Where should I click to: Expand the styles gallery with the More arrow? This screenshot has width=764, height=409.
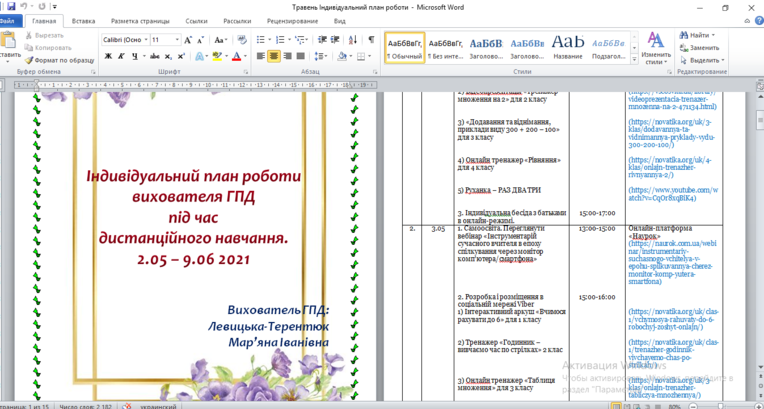tap(634, 59)
